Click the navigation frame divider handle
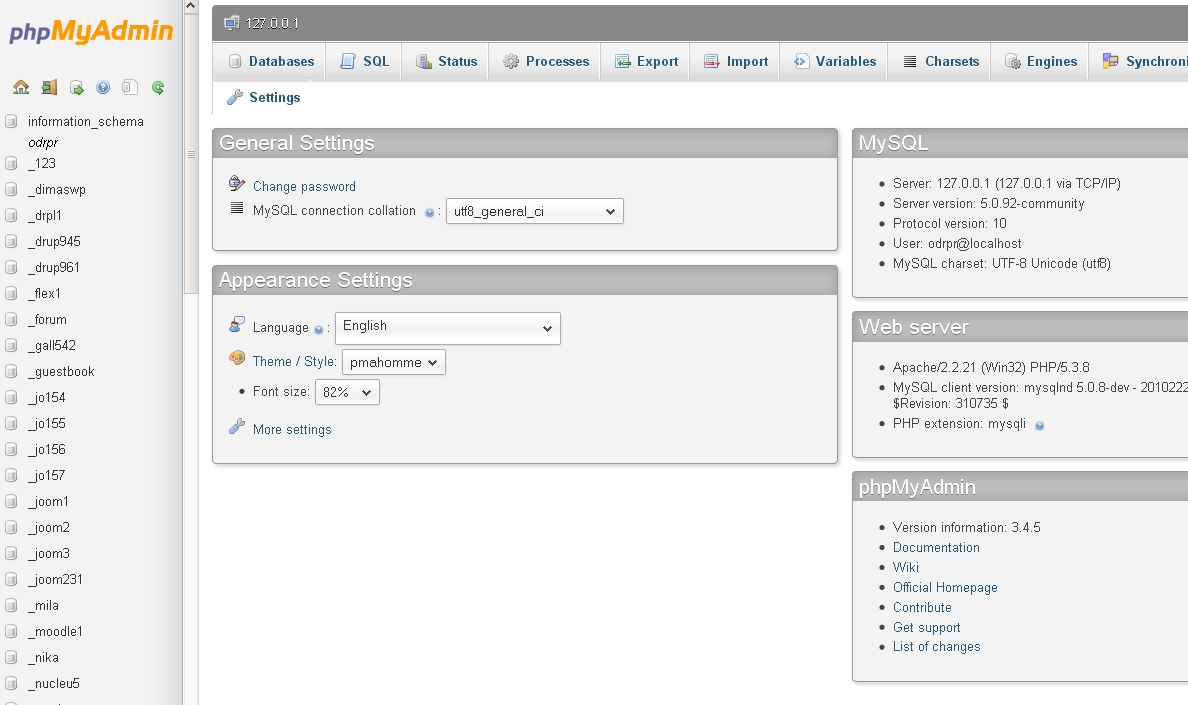Viewport: 1188px width, 705px height. pos(191,154)
